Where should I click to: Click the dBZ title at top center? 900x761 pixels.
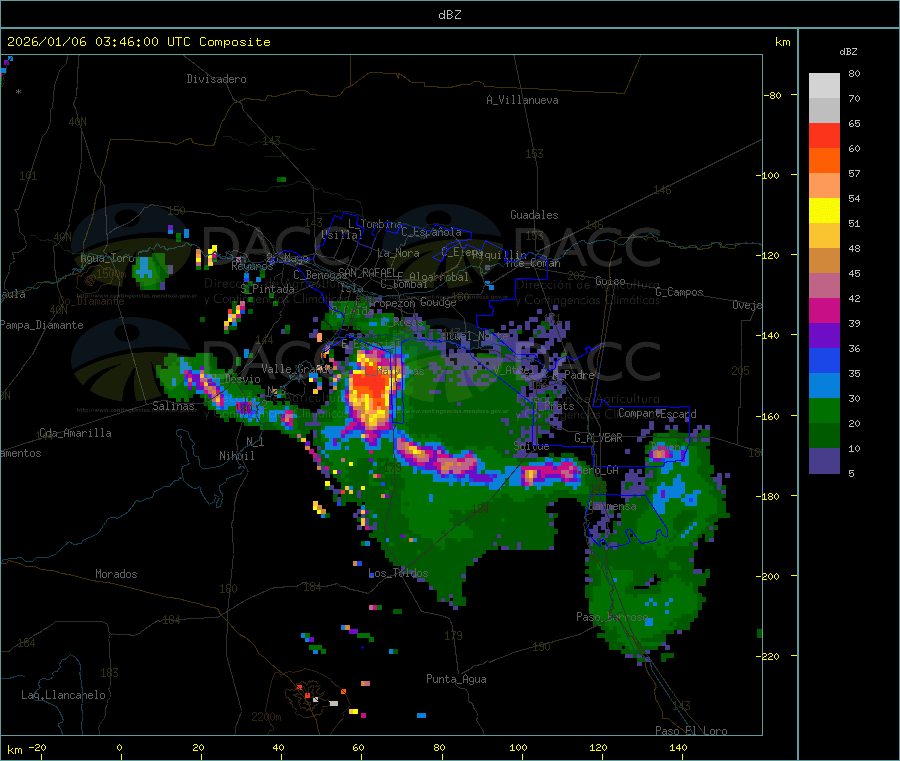tap(449, 15)
